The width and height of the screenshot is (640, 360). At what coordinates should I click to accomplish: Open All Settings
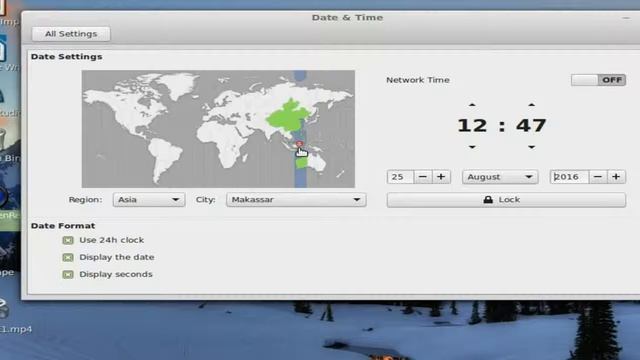(71, 34)
